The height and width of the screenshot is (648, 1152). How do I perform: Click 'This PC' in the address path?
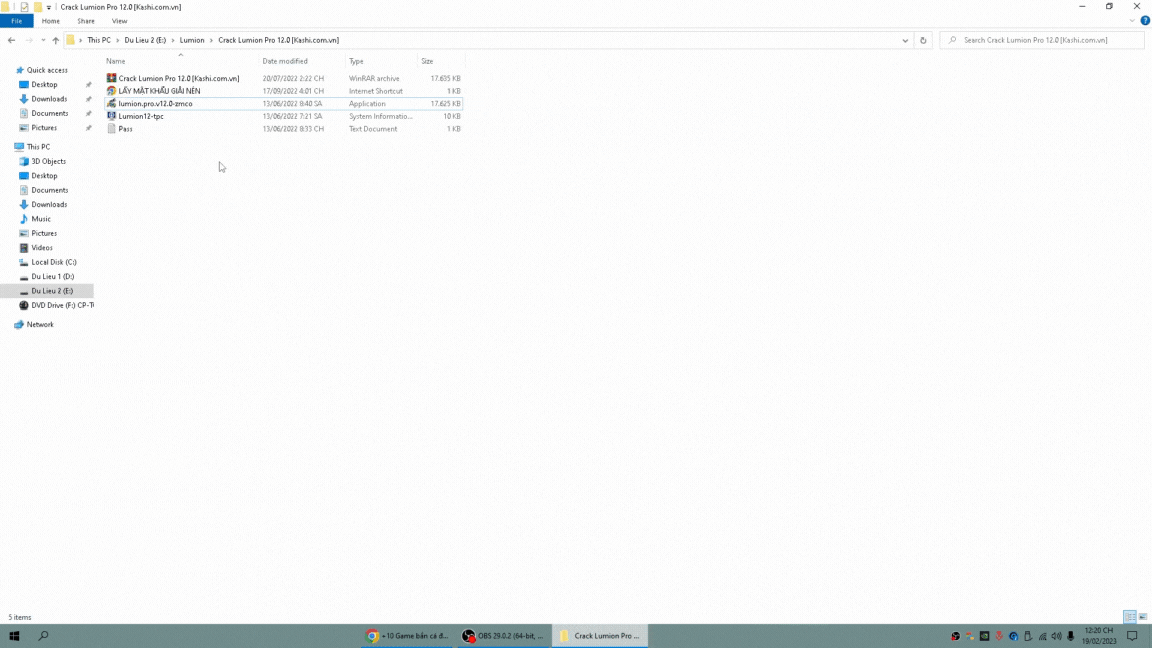tap(98, 40)
